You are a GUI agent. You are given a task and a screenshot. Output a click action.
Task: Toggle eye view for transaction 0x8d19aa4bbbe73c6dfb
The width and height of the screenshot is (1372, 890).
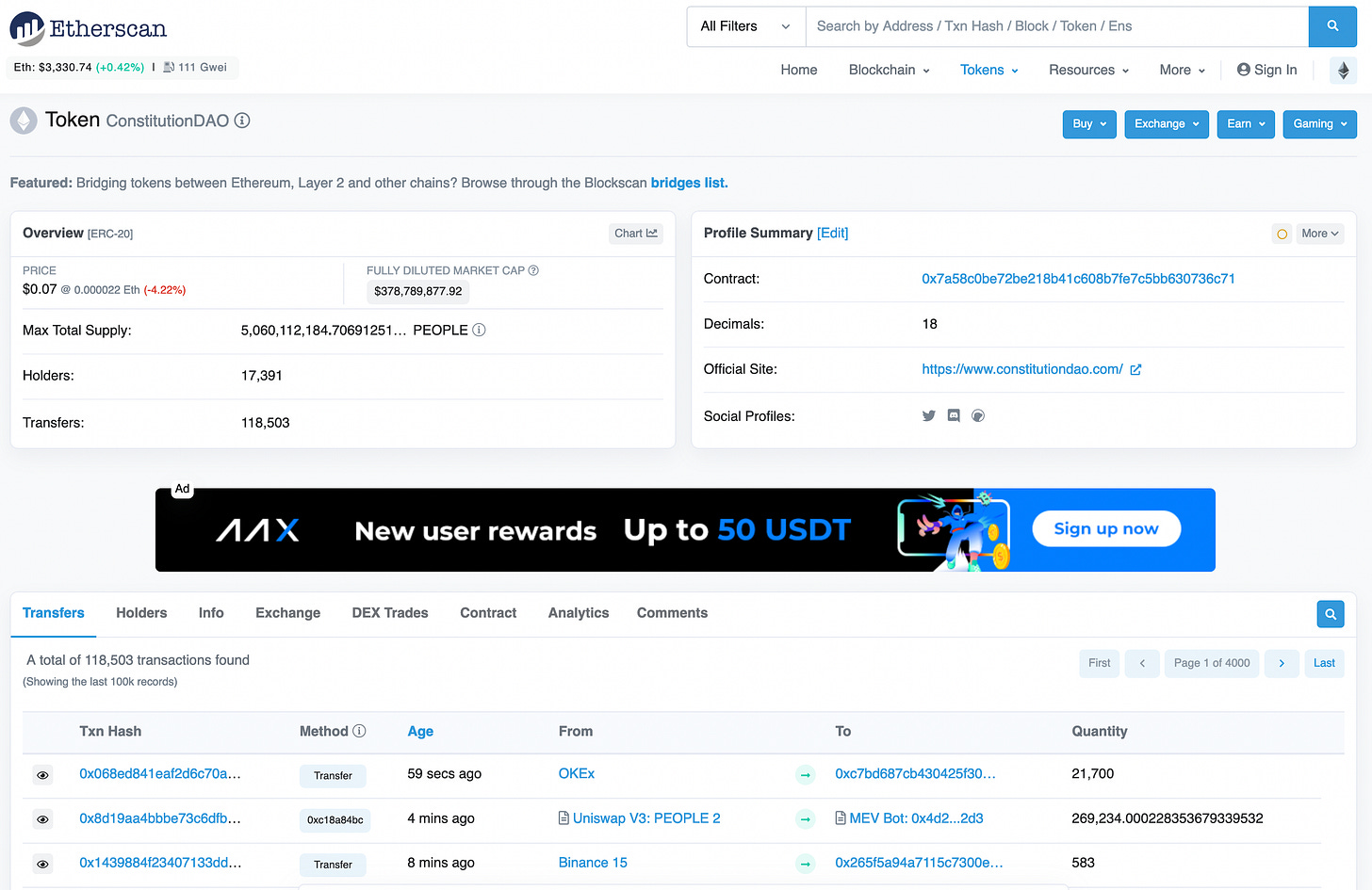click(x=42, y=819)
